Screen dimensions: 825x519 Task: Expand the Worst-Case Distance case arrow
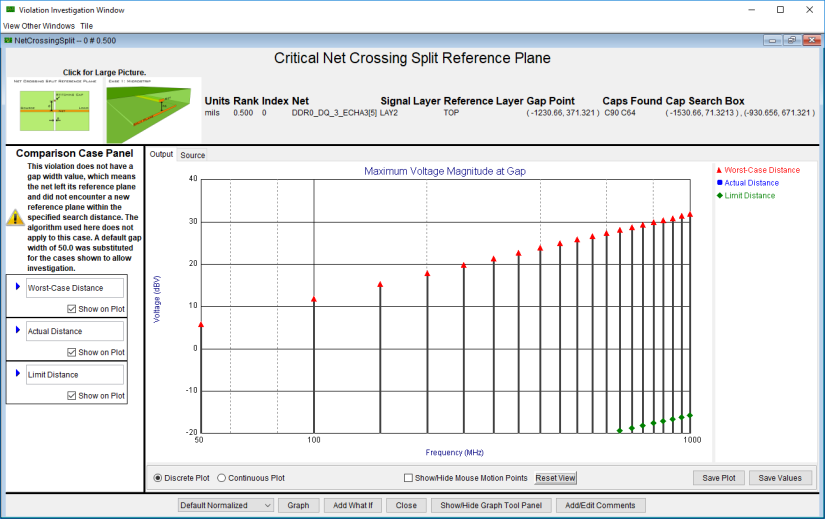point(18,287)
